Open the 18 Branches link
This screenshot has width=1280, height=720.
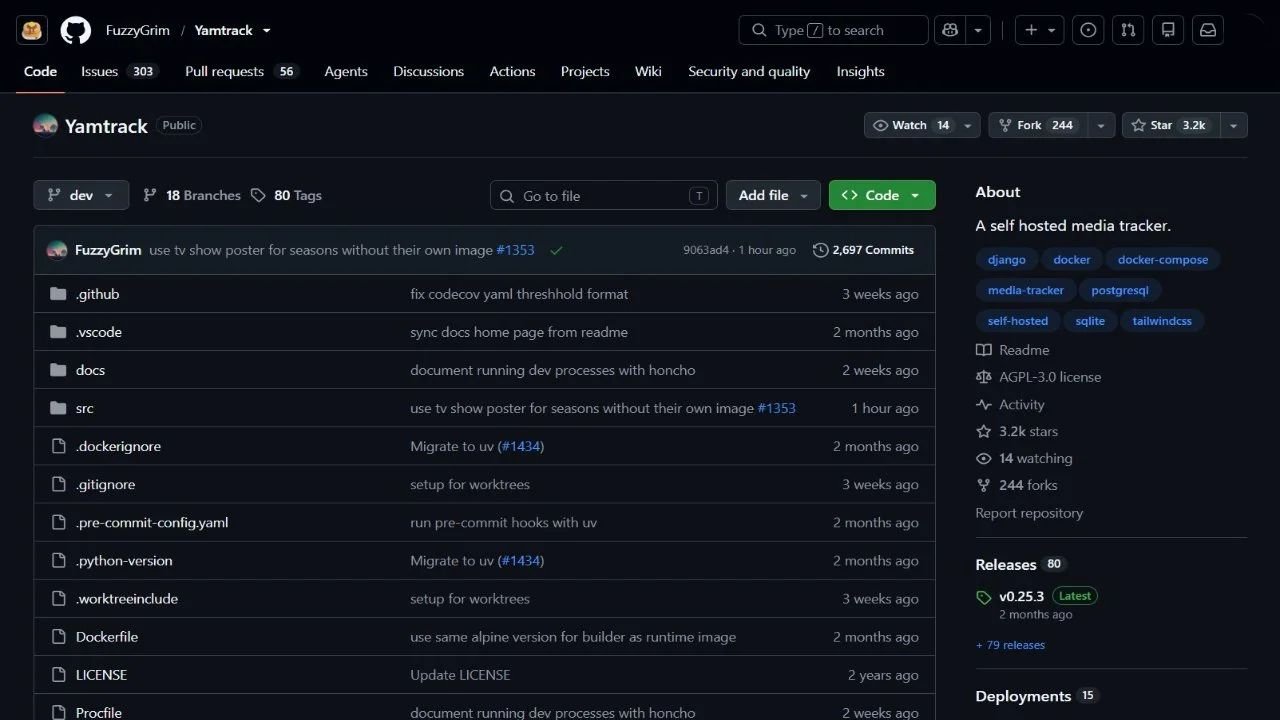(x=192, y=195)
